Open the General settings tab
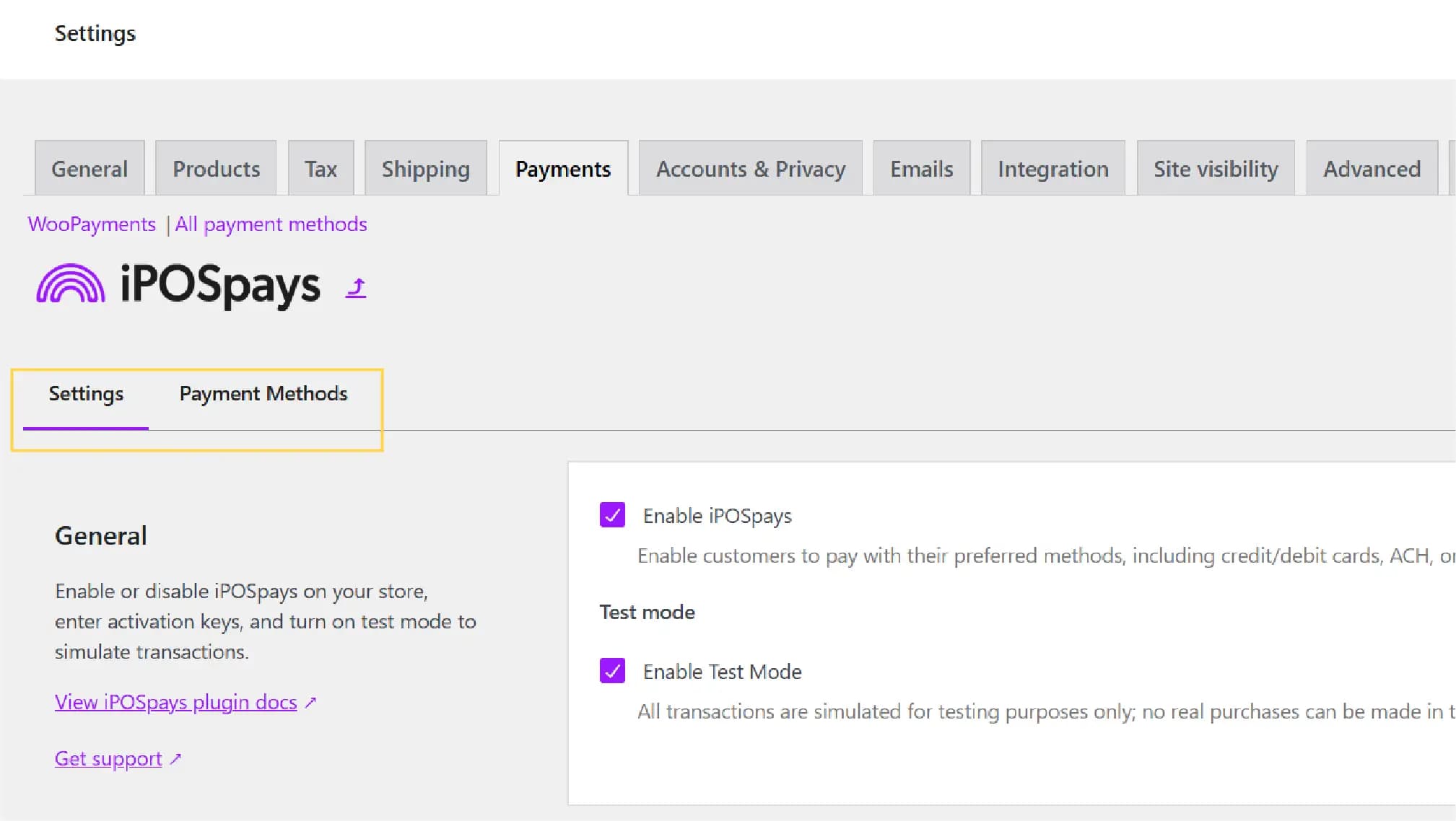Viewport: 1456px width, 821px height. point(90,169)
